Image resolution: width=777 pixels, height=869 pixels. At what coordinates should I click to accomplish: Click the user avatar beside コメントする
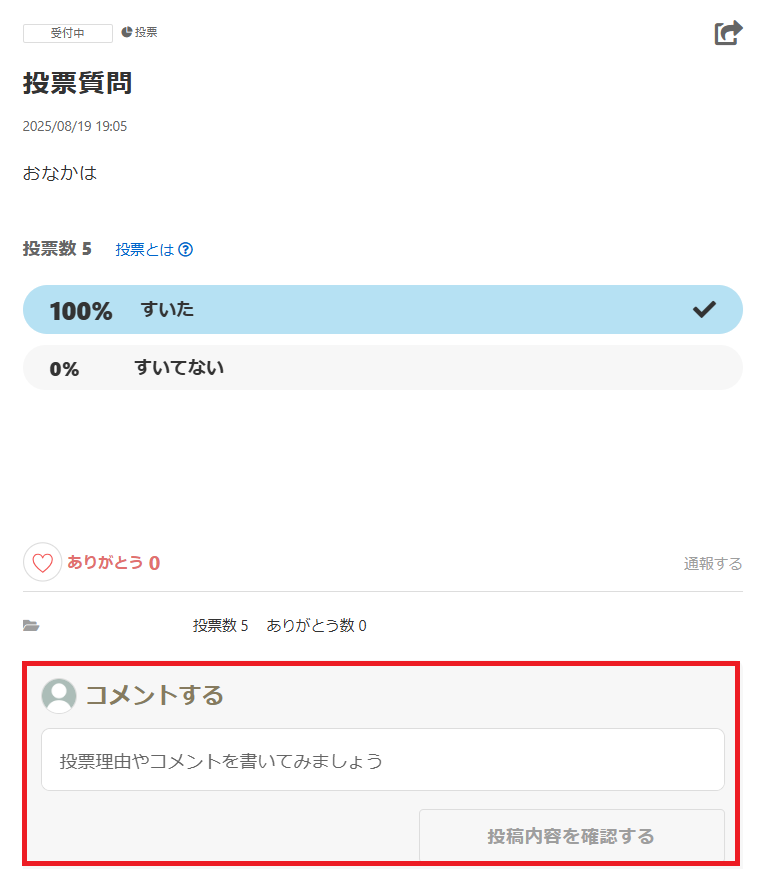click(59, 696)
